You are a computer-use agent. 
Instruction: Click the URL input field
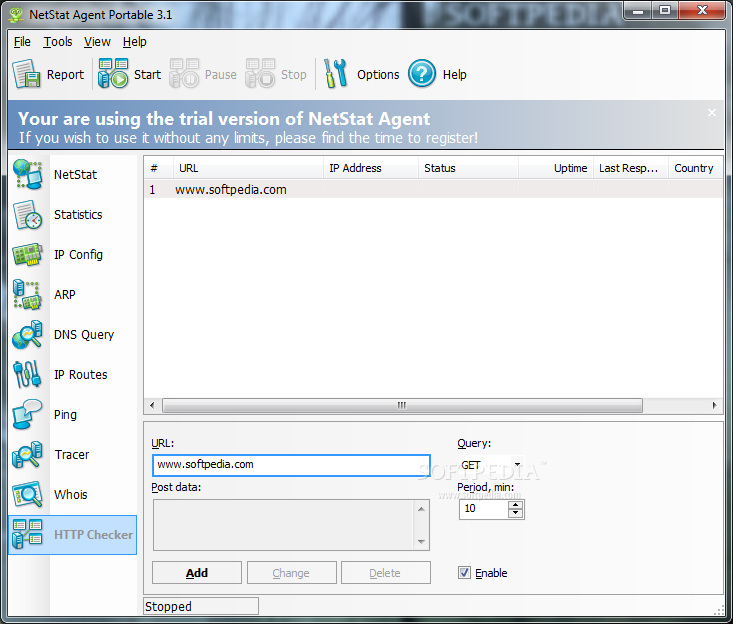click(x=291, y=465)
